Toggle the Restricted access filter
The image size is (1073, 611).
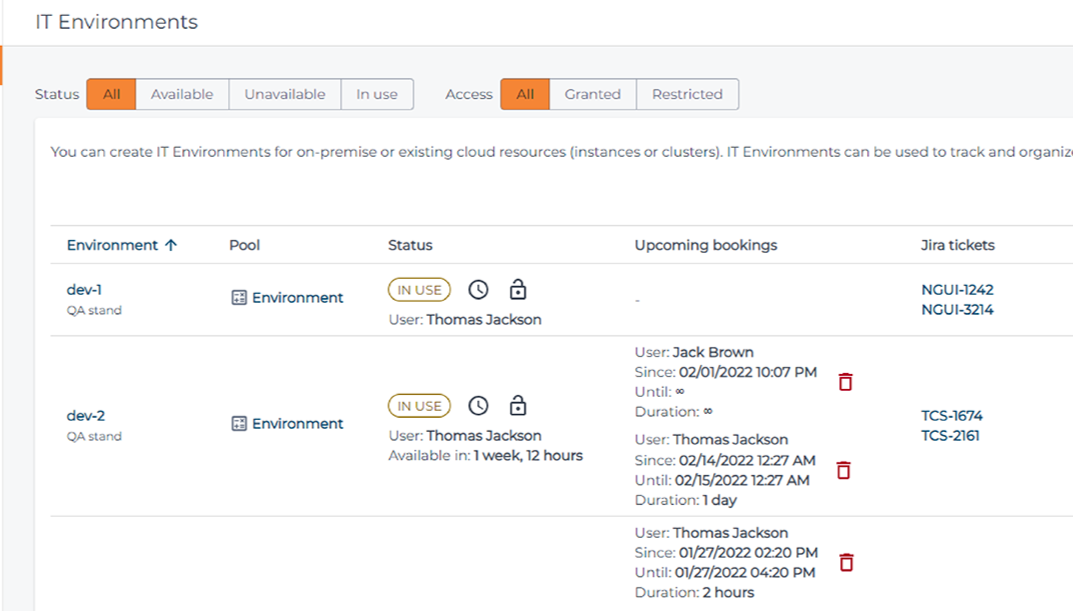(x=687, y=93)
